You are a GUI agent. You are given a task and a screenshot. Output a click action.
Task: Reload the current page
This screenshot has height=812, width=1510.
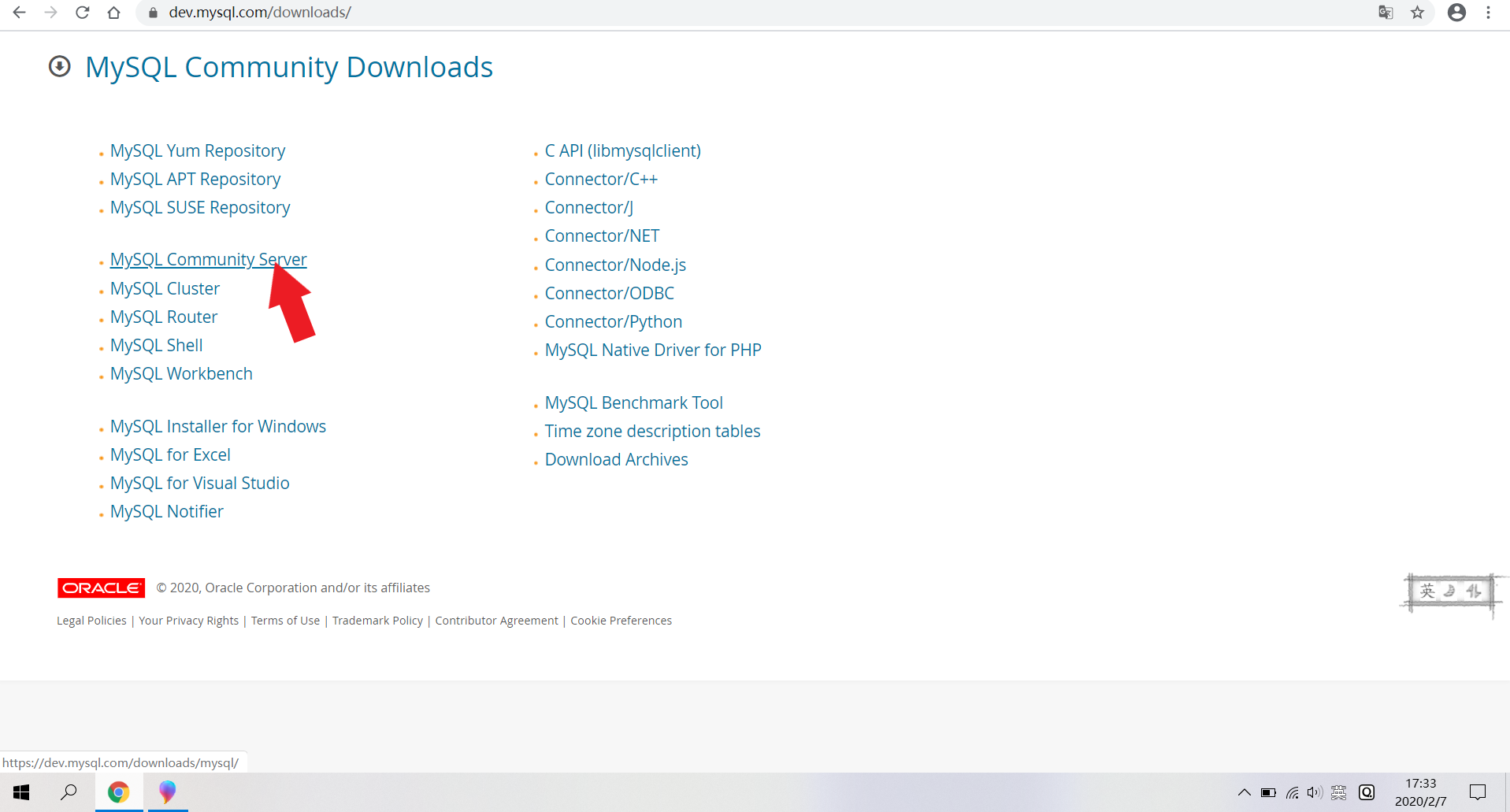pyautogui.click(x=83, y=13)
